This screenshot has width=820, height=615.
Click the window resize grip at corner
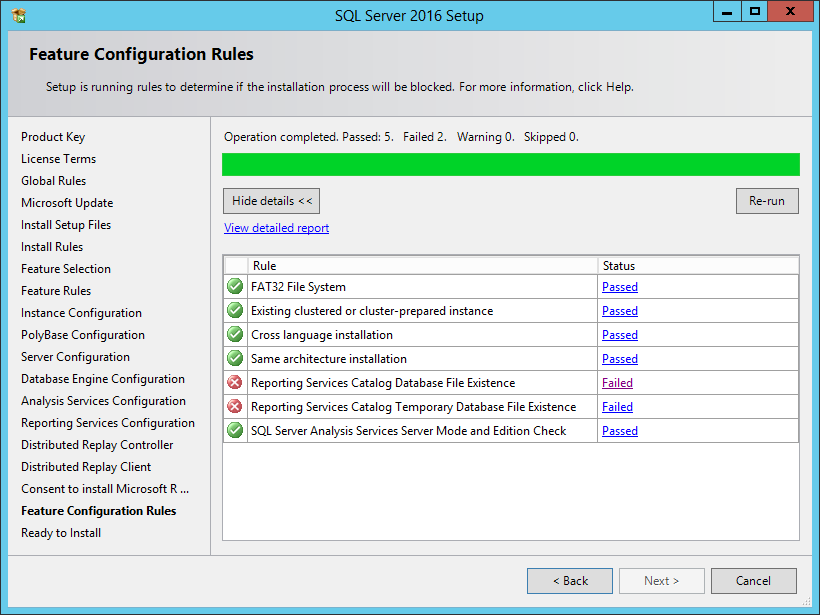(807, 602)
